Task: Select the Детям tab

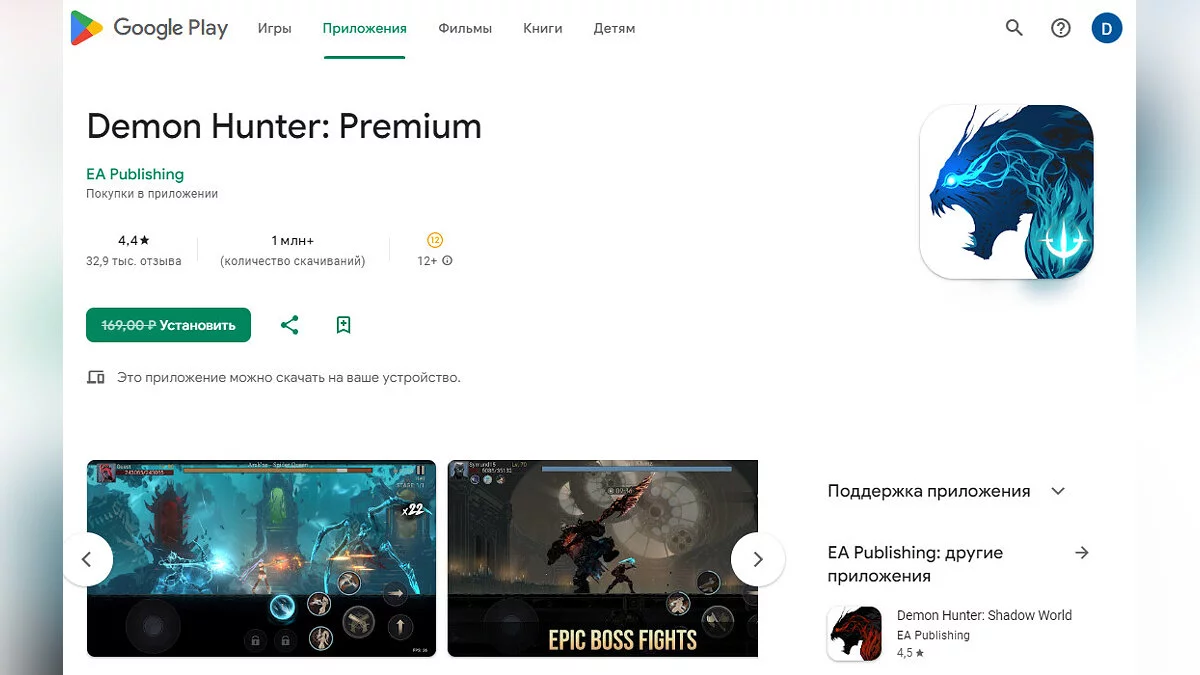Action: point(614,28)
